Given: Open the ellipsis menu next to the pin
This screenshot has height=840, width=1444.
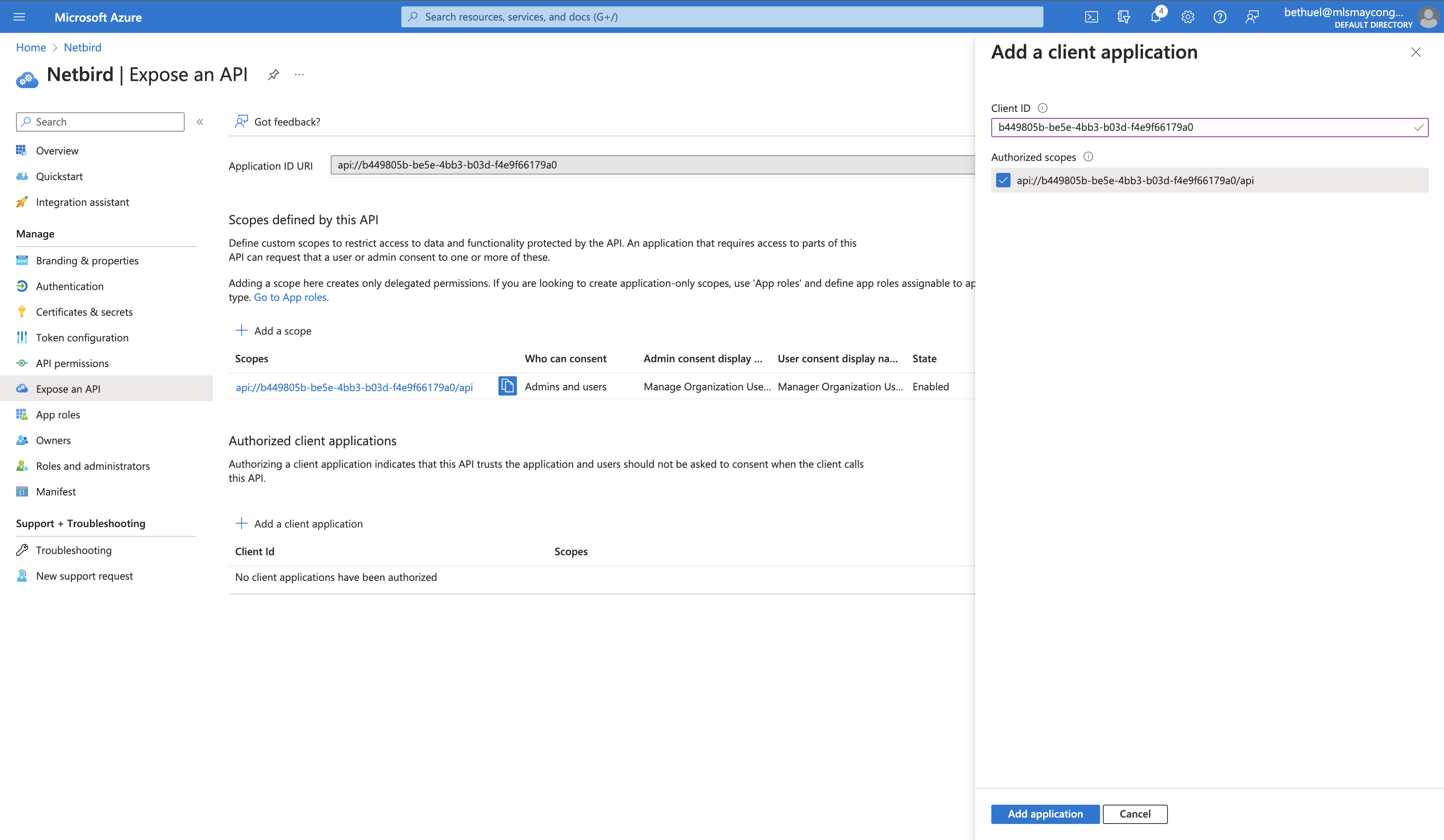Looking at the screenshot, I should (x=299, y=75).
